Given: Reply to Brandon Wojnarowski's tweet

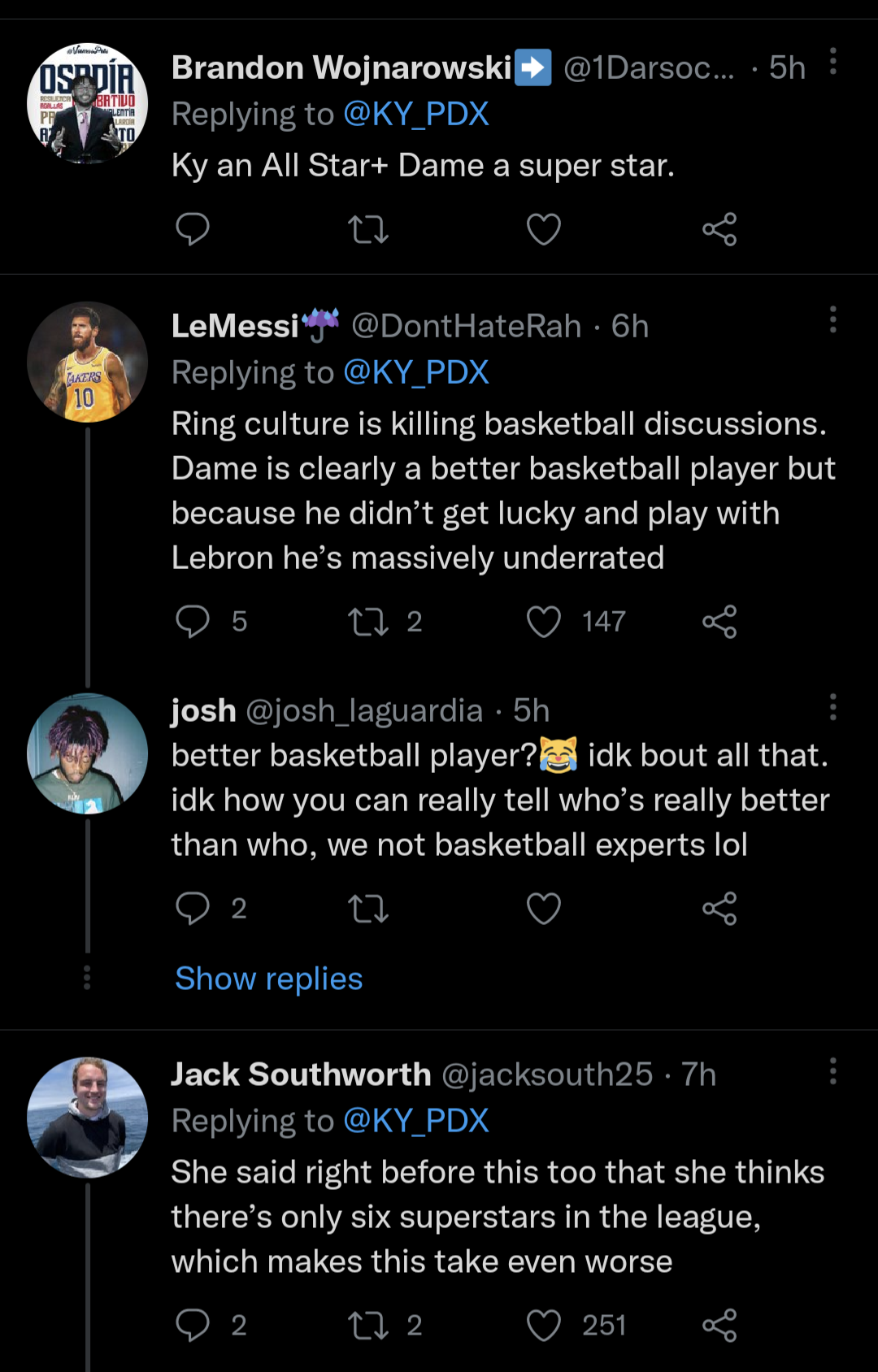Looking at the screenshot, I should pos(193,229).
